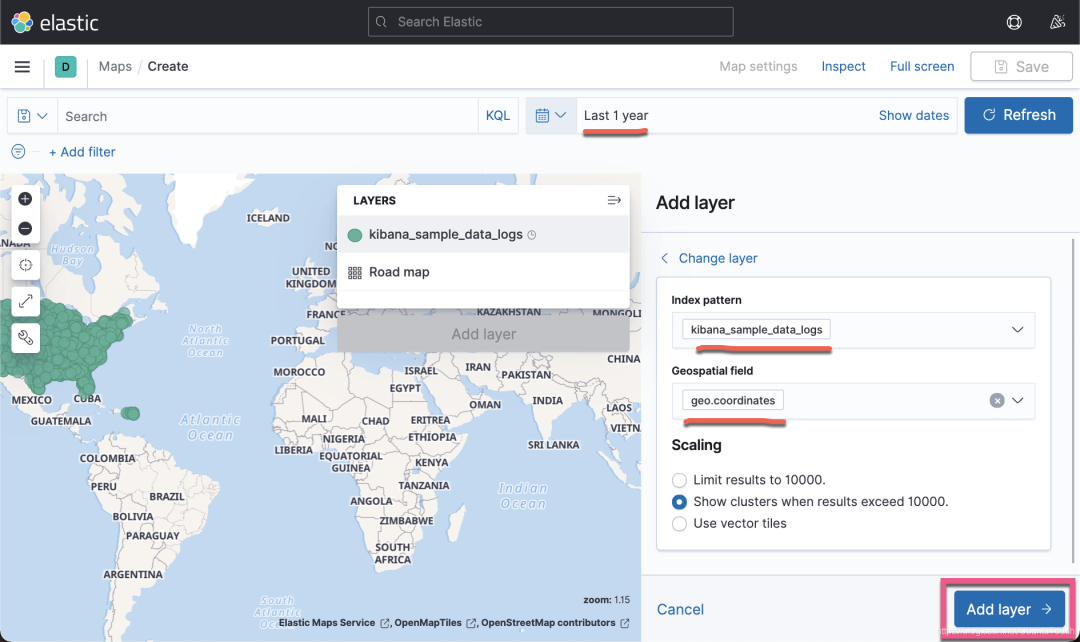1080x642 pixels.
Task: Click the Road map grid icon
Action: click(355, 273)
